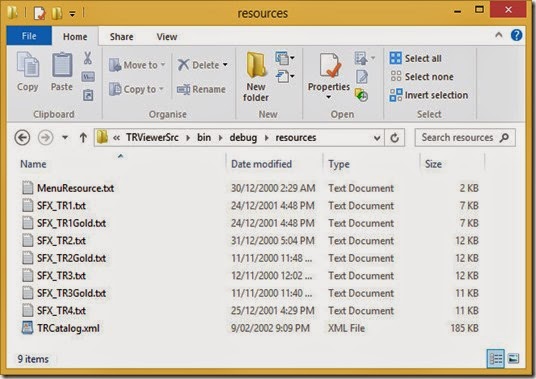Click the blue Help question mark icon
The height and width of the screenshot is (379, 536).
pyautogui.click(x=516, y=35)
